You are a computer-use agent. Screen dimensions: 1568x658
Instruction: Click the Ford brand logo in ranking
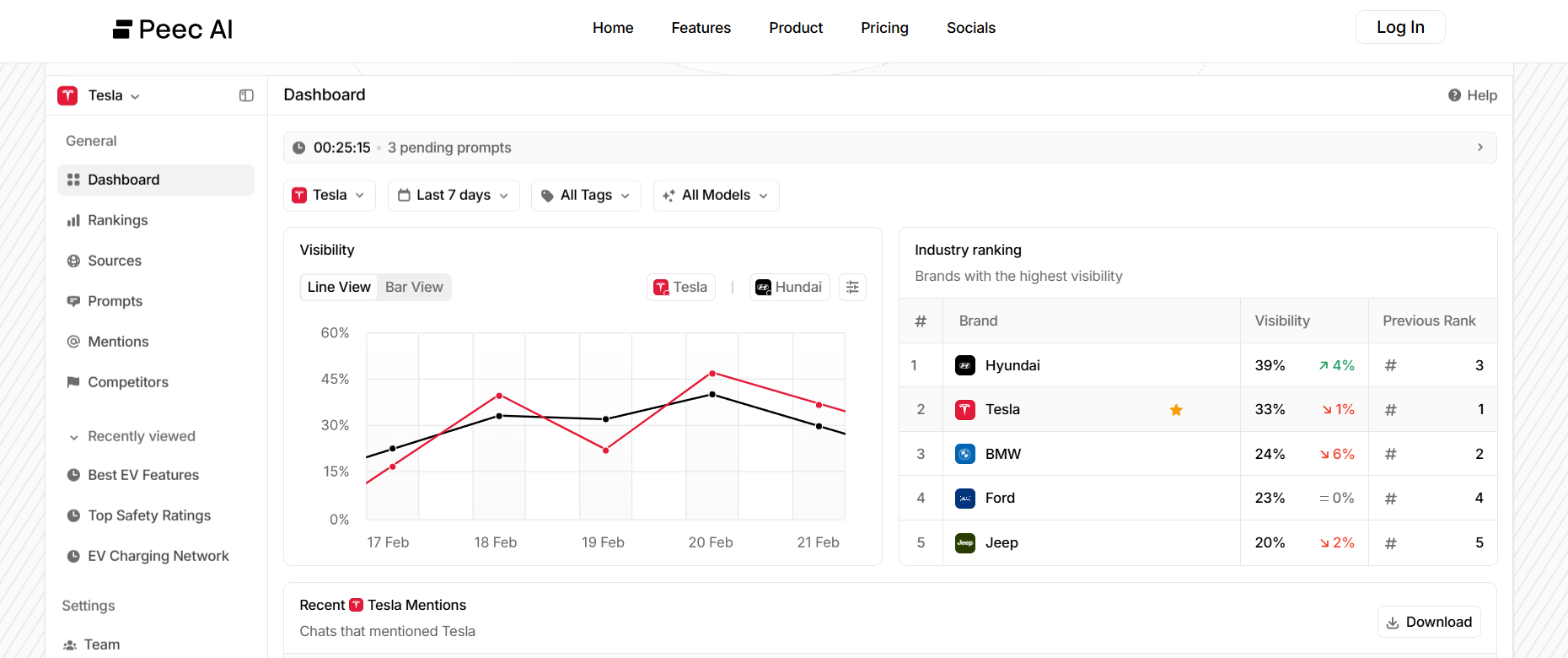pos(965,498)
